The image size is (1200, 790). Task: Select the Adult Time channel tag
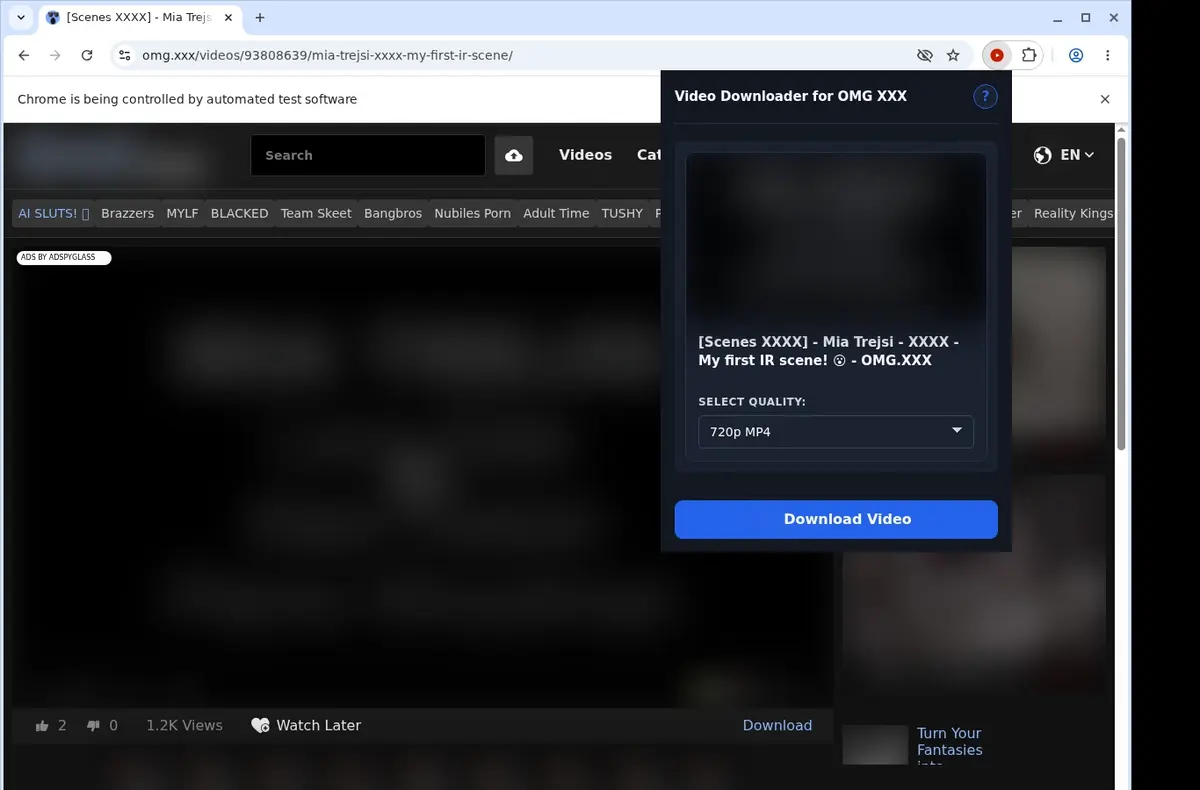pyautogui.click(x=556, y=213)
